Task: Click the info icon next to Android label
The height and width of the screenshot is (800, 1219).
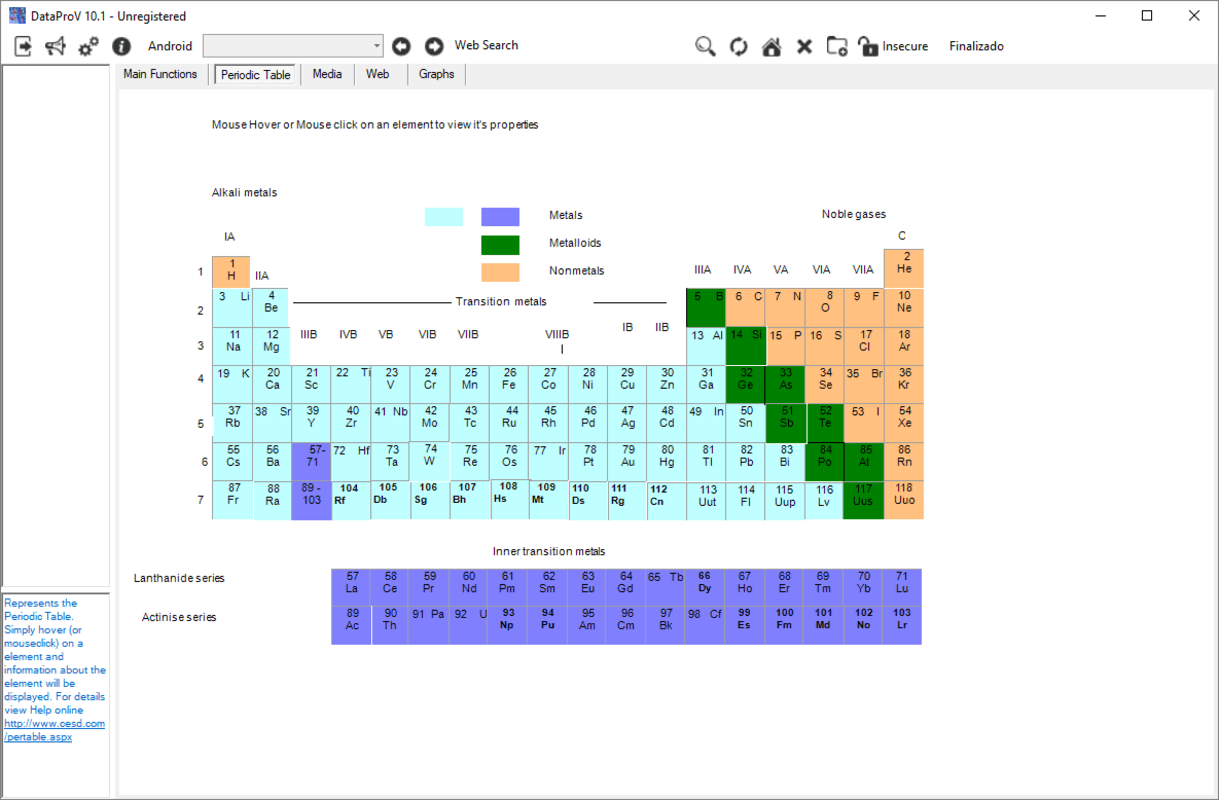Action: click(121, 46)
